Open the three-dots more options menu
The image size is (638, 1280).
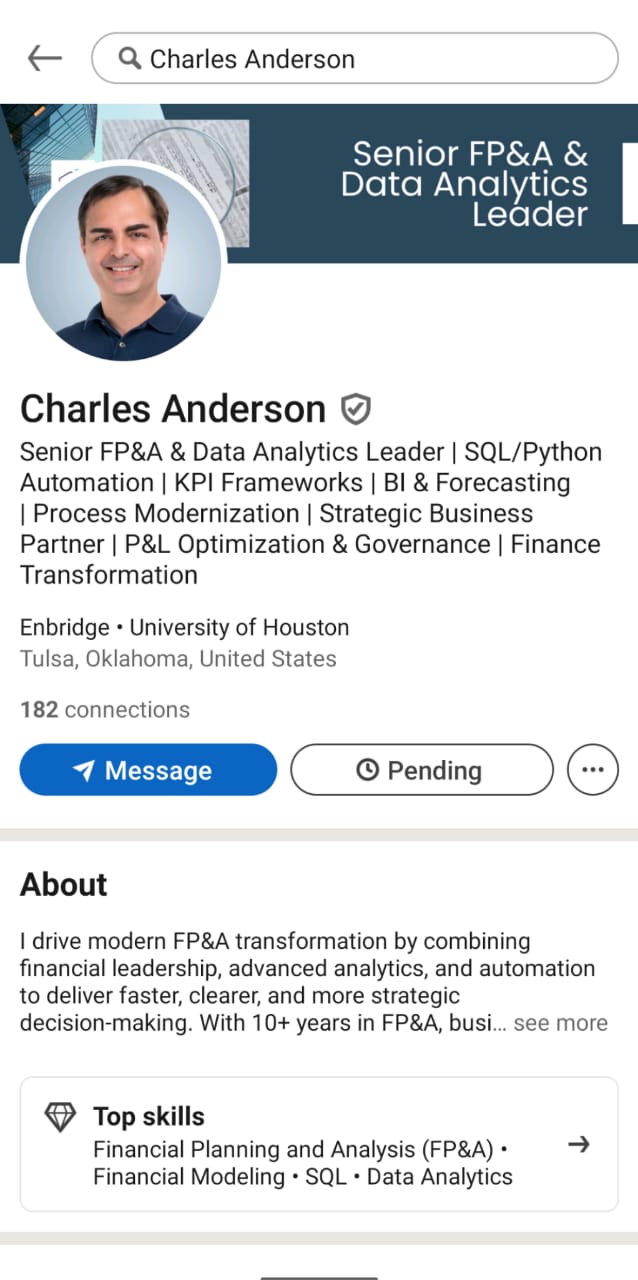pos(593,770)
